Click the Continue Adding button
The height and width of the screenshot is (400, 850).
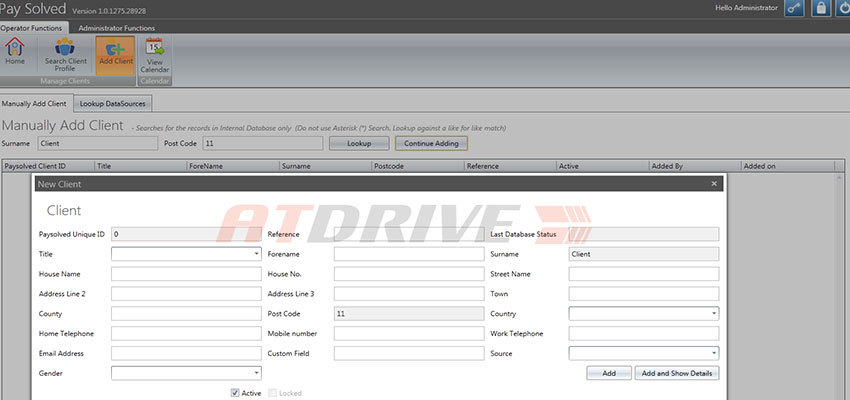(432, 144)
